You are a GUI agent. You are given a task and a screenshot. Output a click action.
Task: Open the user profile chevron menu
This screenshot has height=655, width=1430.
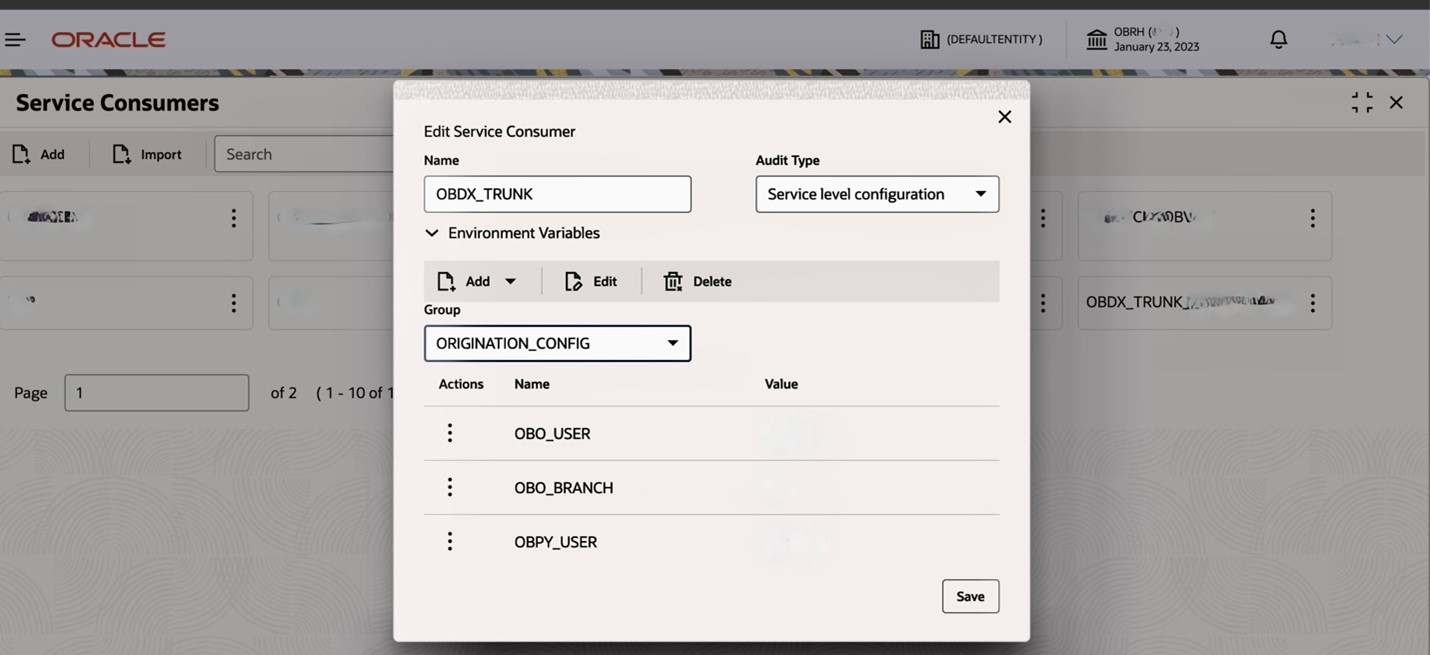click(1393, 38)
